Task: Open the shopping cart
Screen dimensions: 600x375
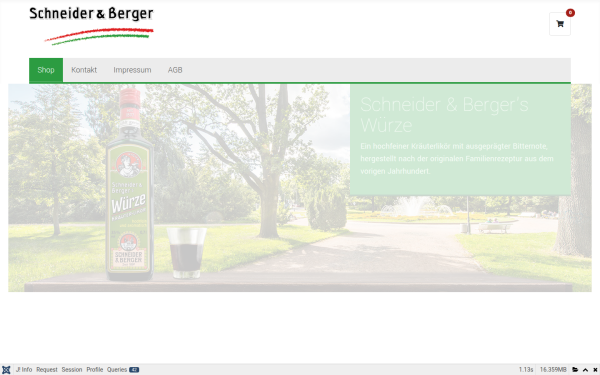Action: [x=560, y=24]
